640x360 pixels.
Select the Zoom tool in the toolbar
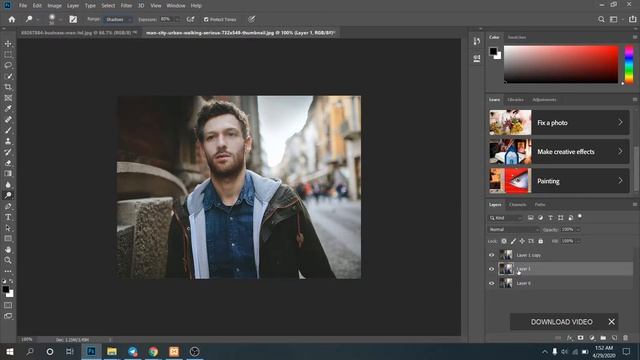[8, 260]
